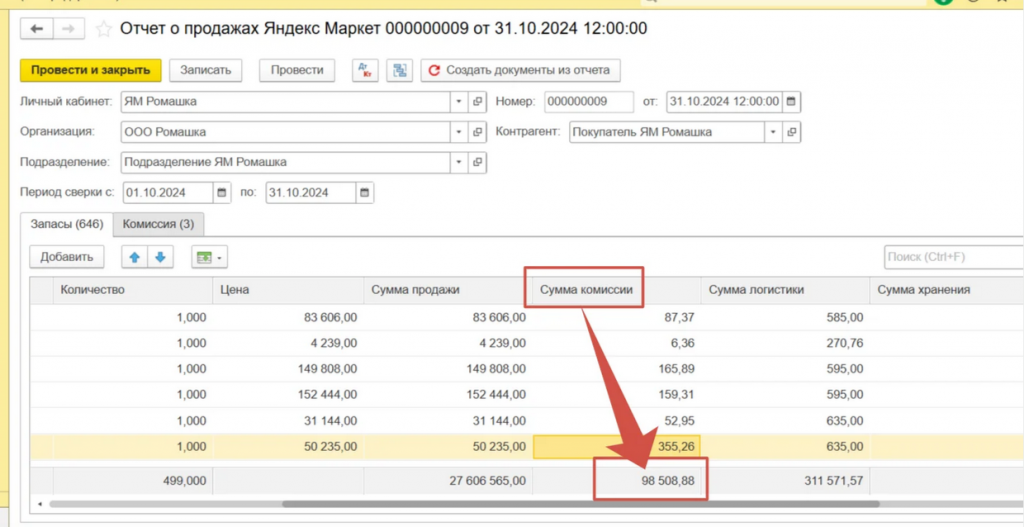Image resolution: width=1024 pixels, height=527 pixels.
Task: Click the forward navigation arrow
Action: (x=68, y=29)
